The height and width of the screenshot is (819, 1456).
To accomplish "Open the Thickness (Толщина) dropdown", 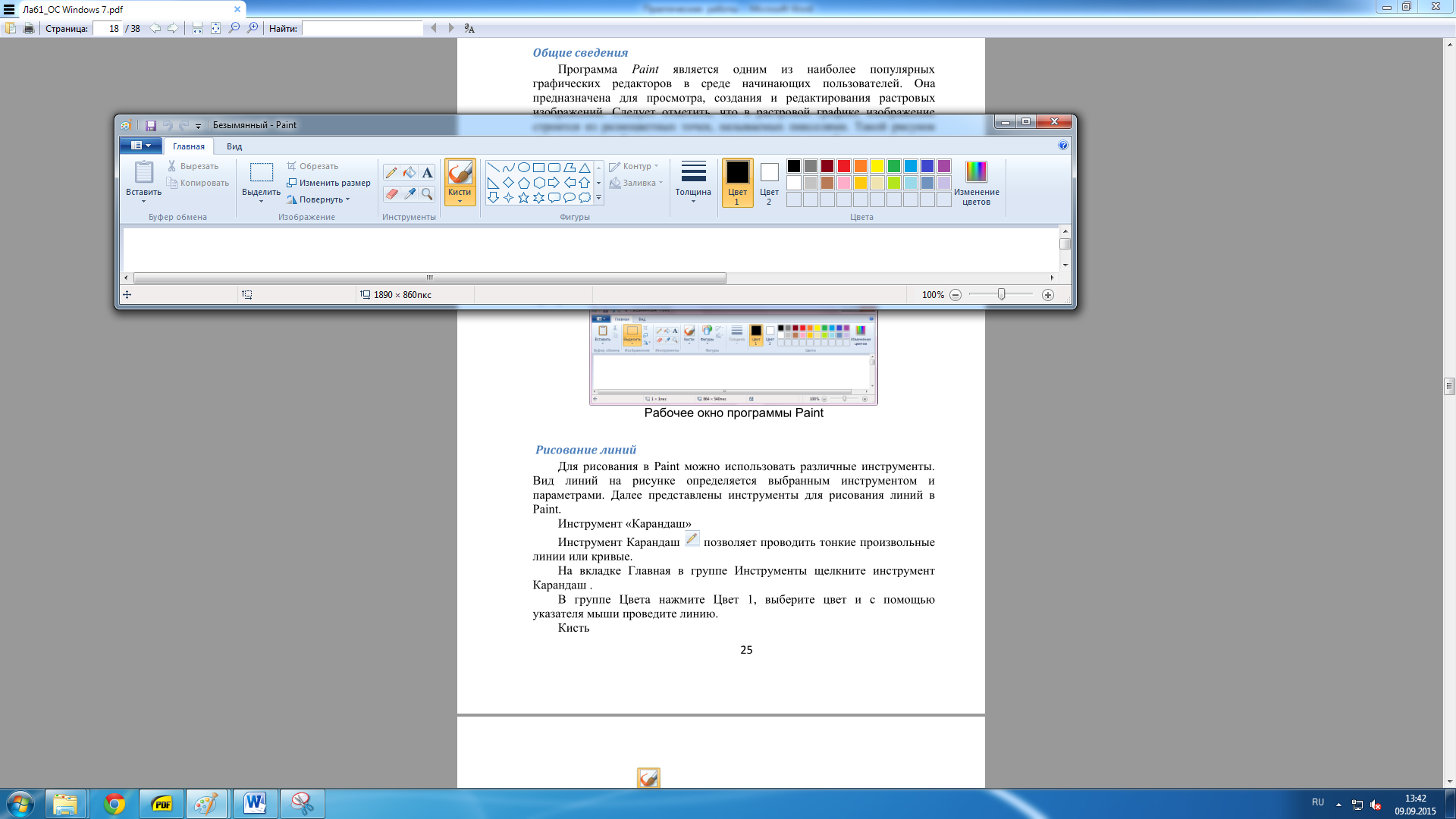I will (x=693, y=182).
